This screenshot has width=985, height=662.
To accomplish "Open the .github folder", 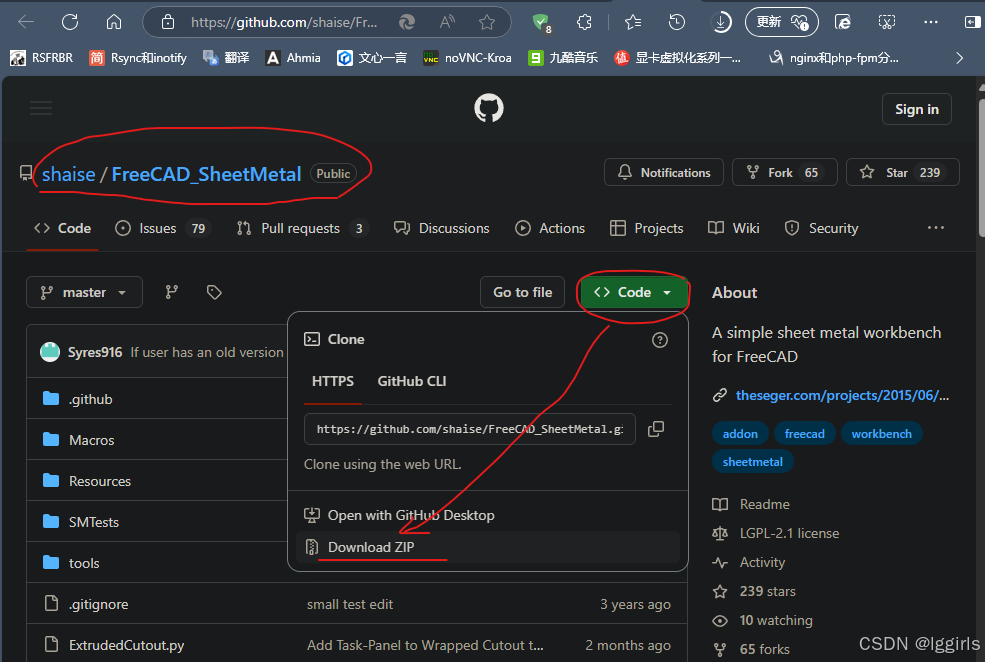I will (91, 399).
